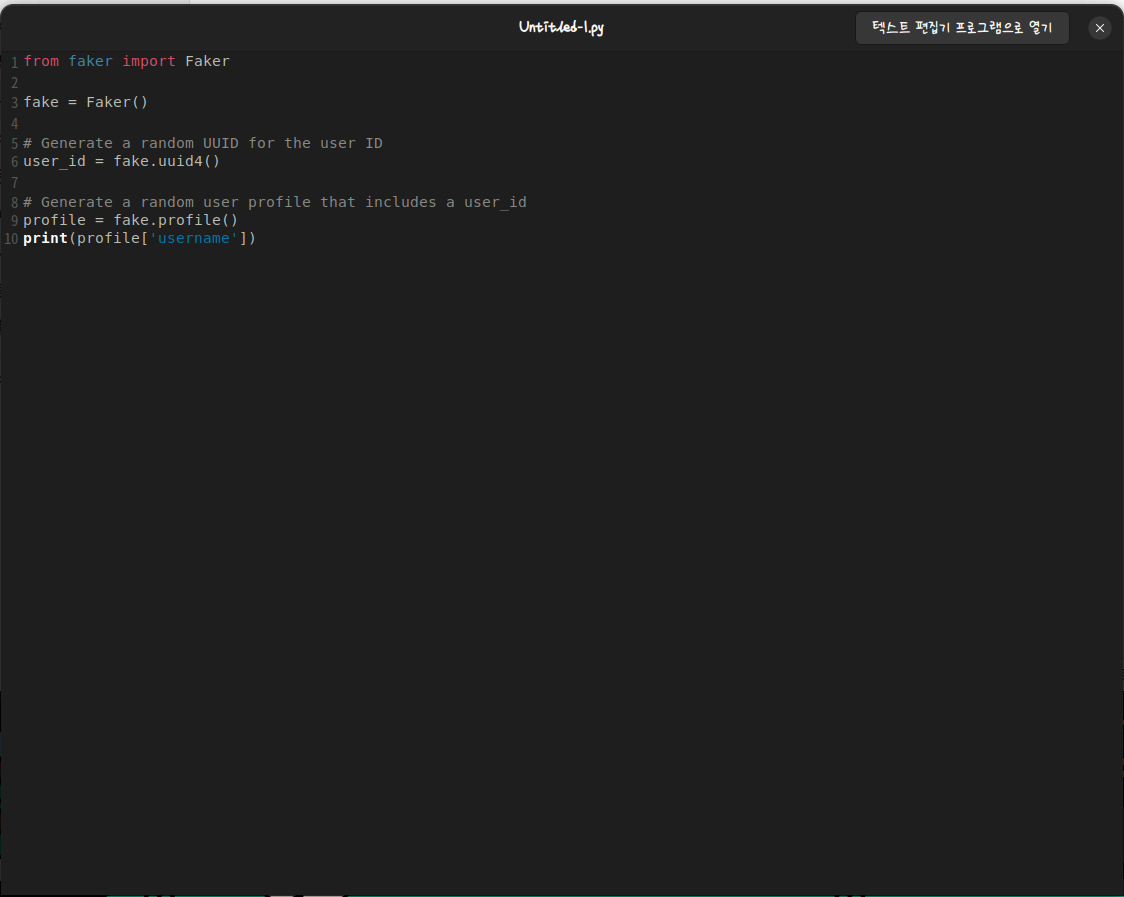Close the Untitled-1.py preview window
1124x897 pixels.
(x=1099, y=28)
